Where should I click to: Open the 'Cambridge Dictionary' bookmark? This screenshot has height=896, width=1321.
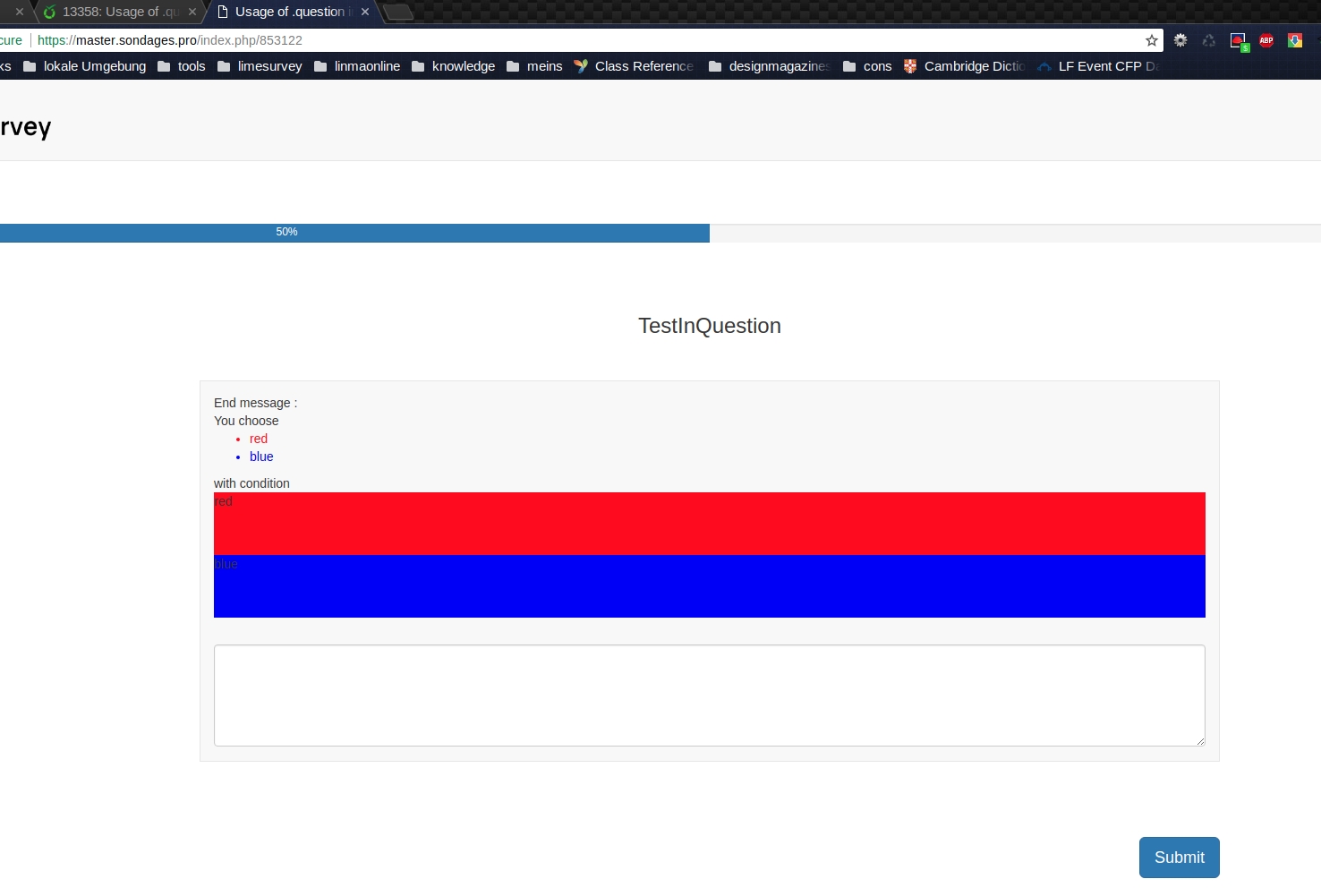click(965, 66)
